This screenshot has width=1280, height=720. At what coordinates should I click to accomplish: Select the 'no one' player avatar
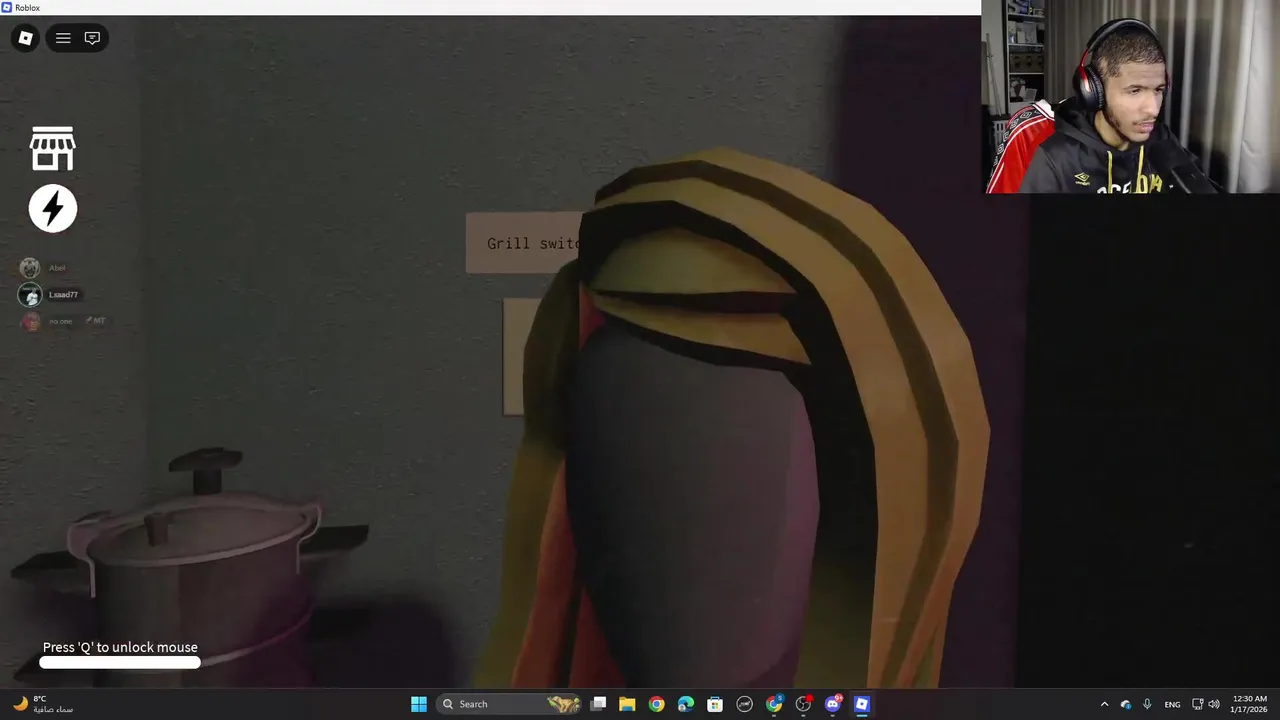pos(30,321)
